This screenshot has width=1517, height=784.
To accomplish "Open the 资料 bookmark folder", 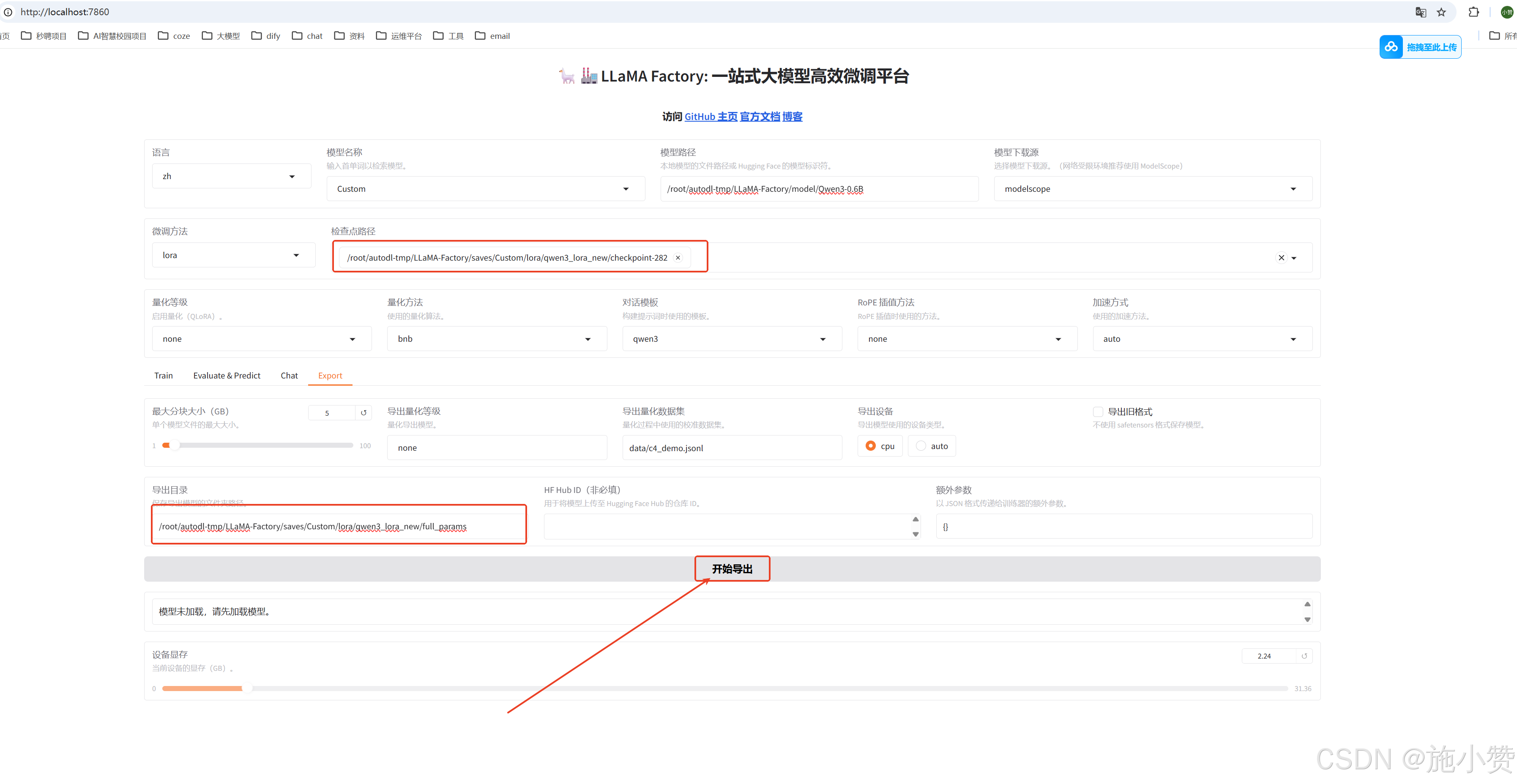I will pos(350,36).
